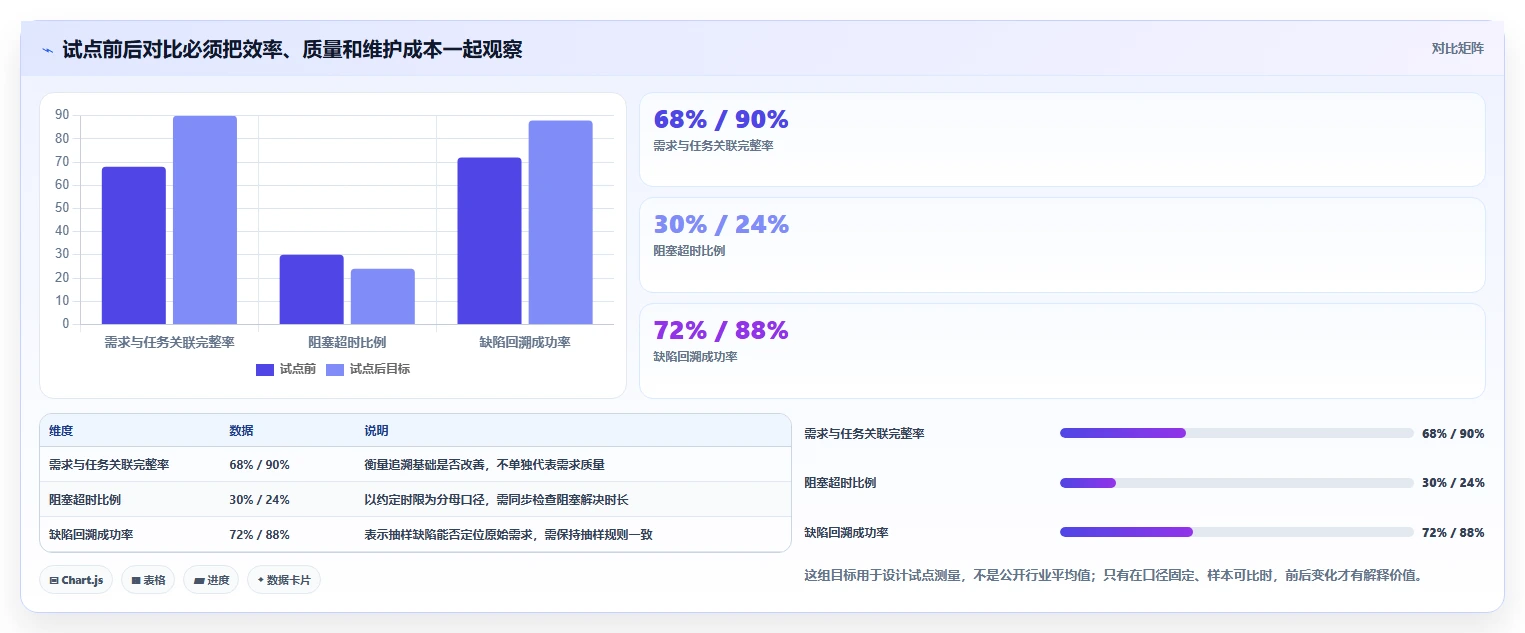Click the icon inside the 进度 chip
This screenshot has width=1525, height=633.
198,580
